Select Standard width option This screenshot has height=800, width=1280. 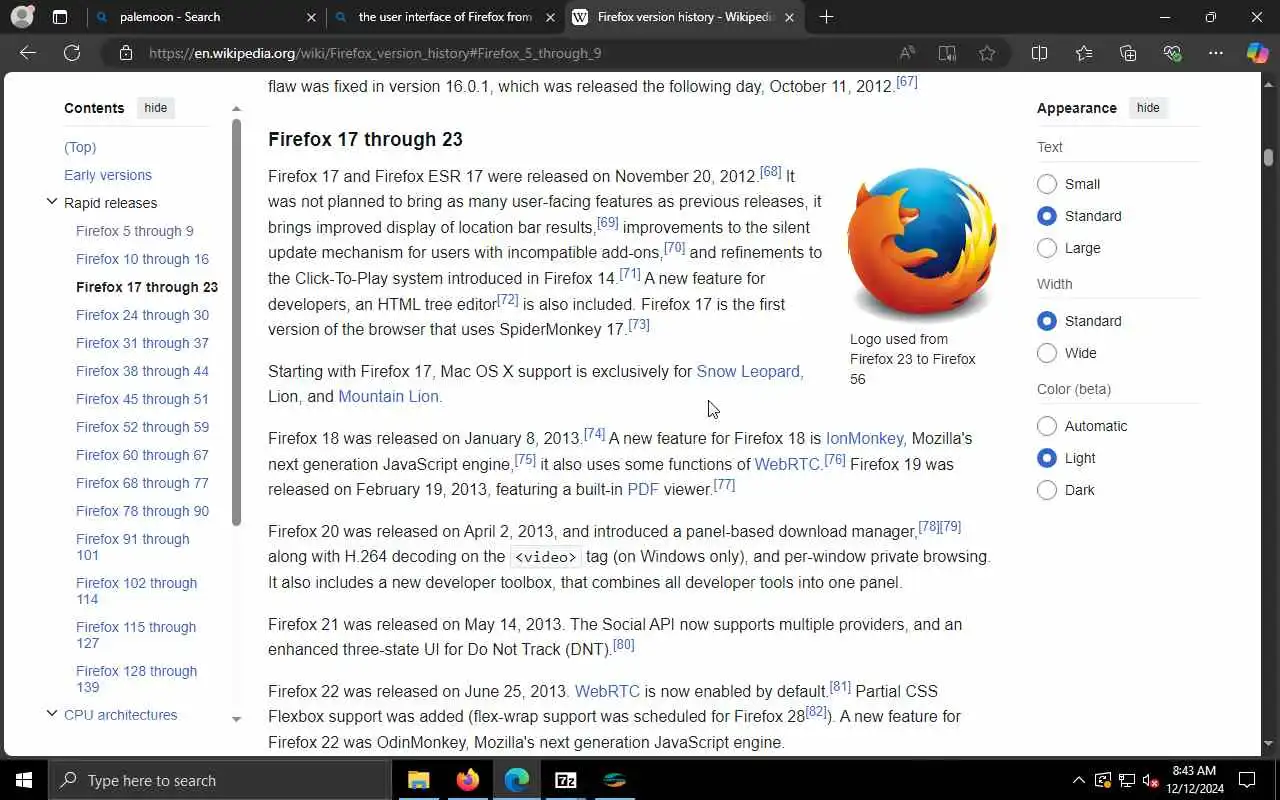click(x=1047, y=321)
